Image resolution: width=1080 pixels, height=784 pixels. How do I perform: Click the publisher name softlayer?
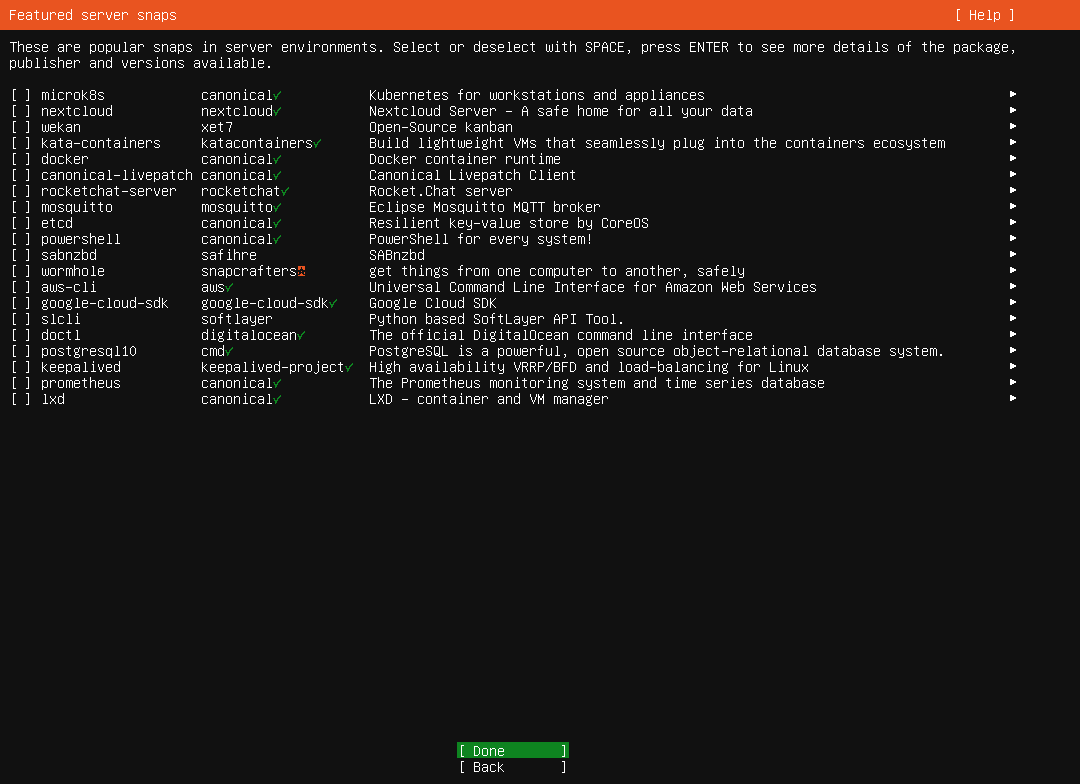236,320
